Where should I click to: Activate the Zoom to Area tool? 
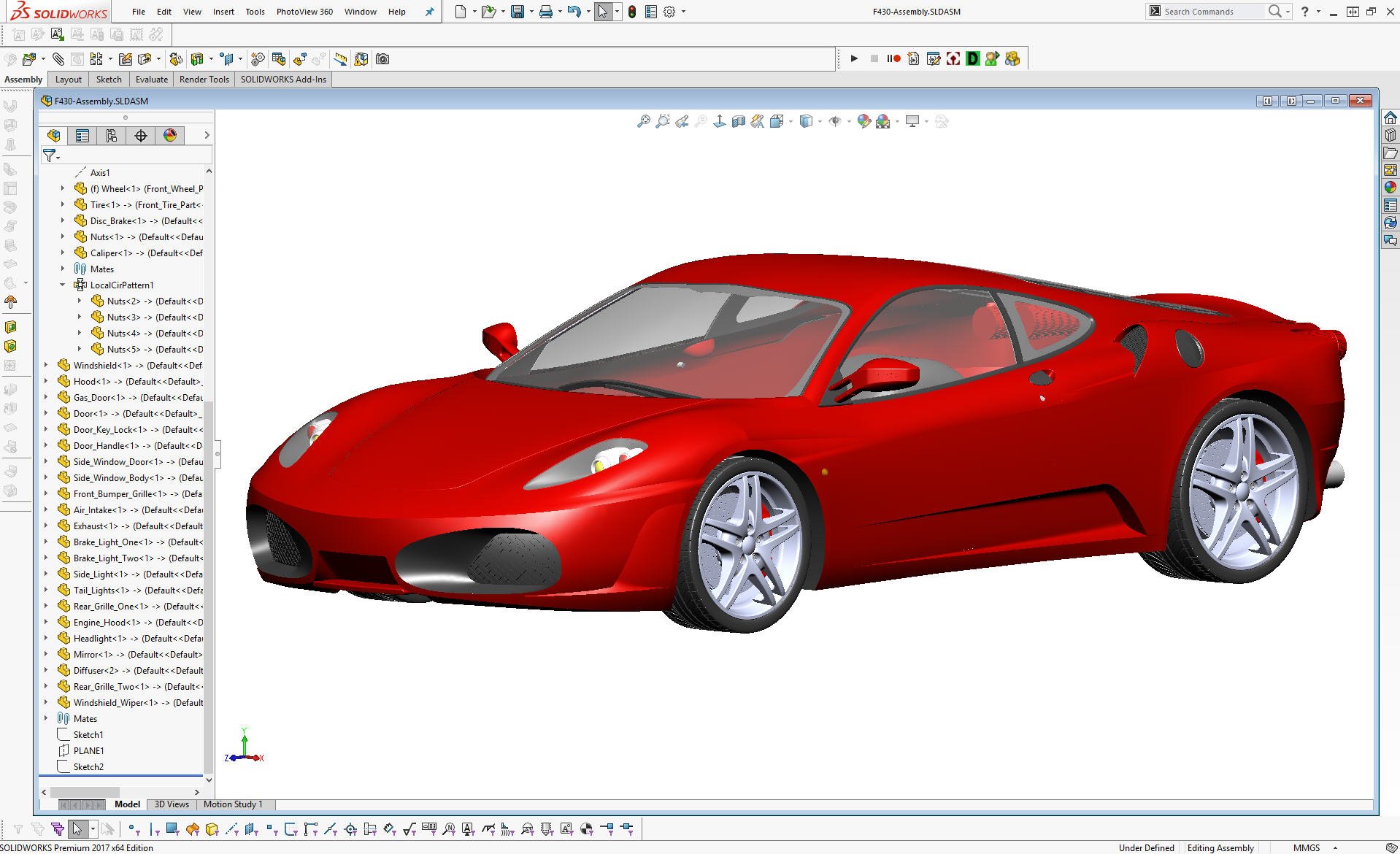pyautogui.click(x=662, y=121)
